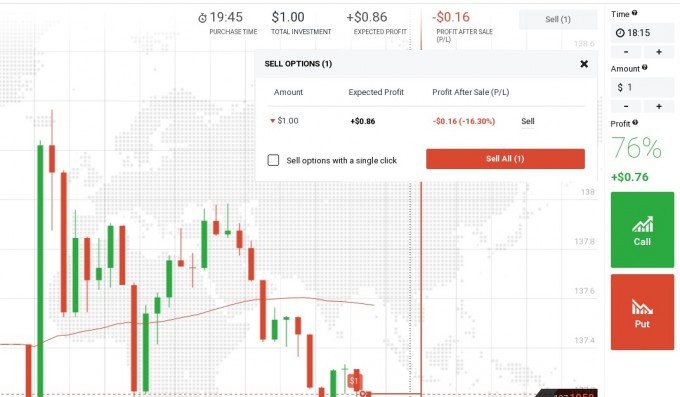Image resolution: width=680 pixels, height=397 pixels.
Task: Click the Put chart-down icon
Action: coord(642,306)
